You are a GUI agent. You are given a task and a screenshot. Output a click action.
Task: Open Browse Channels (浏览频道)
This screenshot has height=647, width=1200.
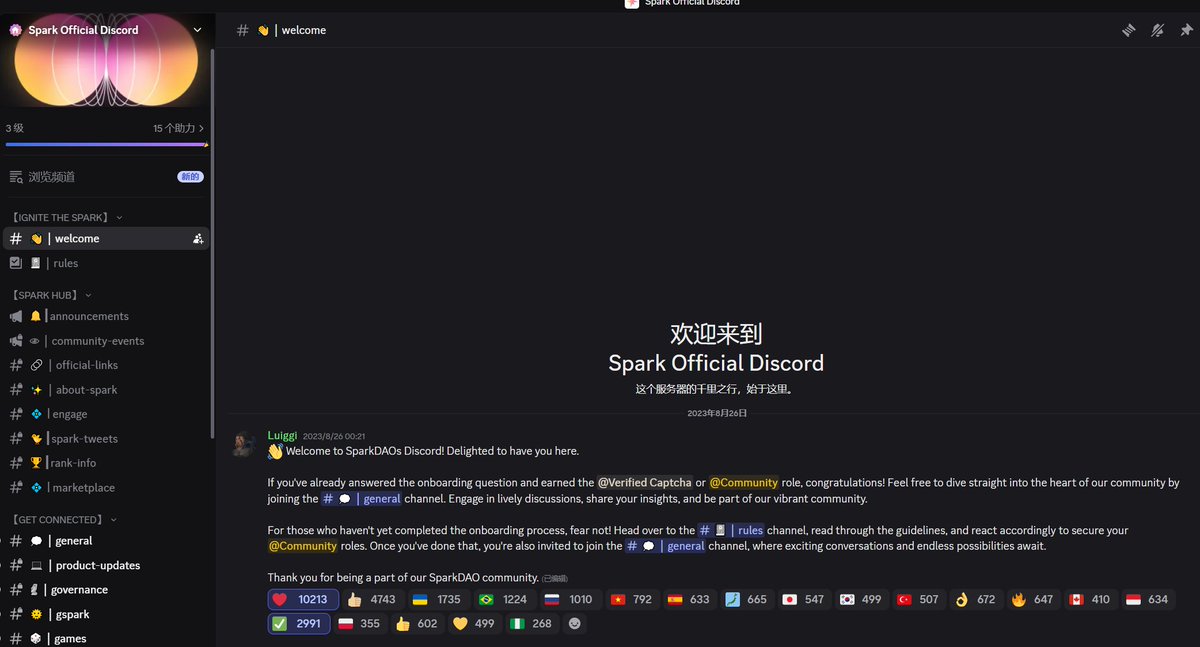pyautogui.click(x=52, y=177)
